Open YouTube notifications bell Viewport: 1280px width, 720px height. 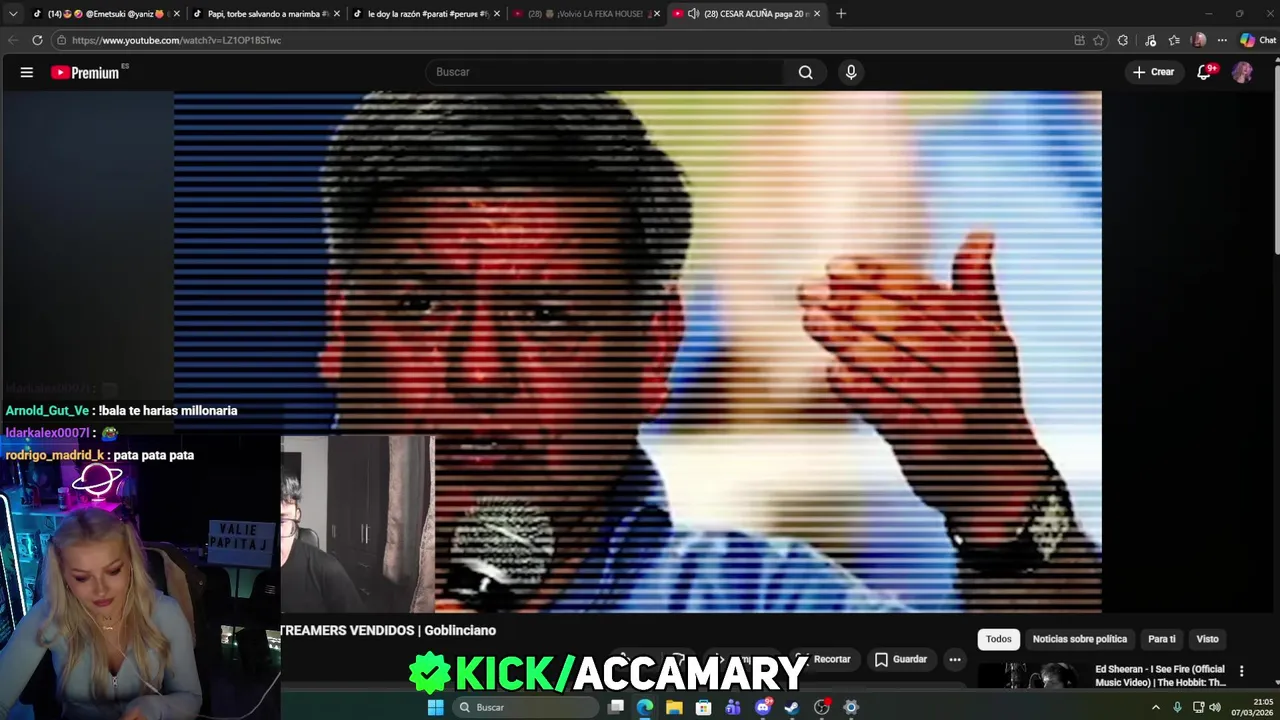coord(1205,72)
